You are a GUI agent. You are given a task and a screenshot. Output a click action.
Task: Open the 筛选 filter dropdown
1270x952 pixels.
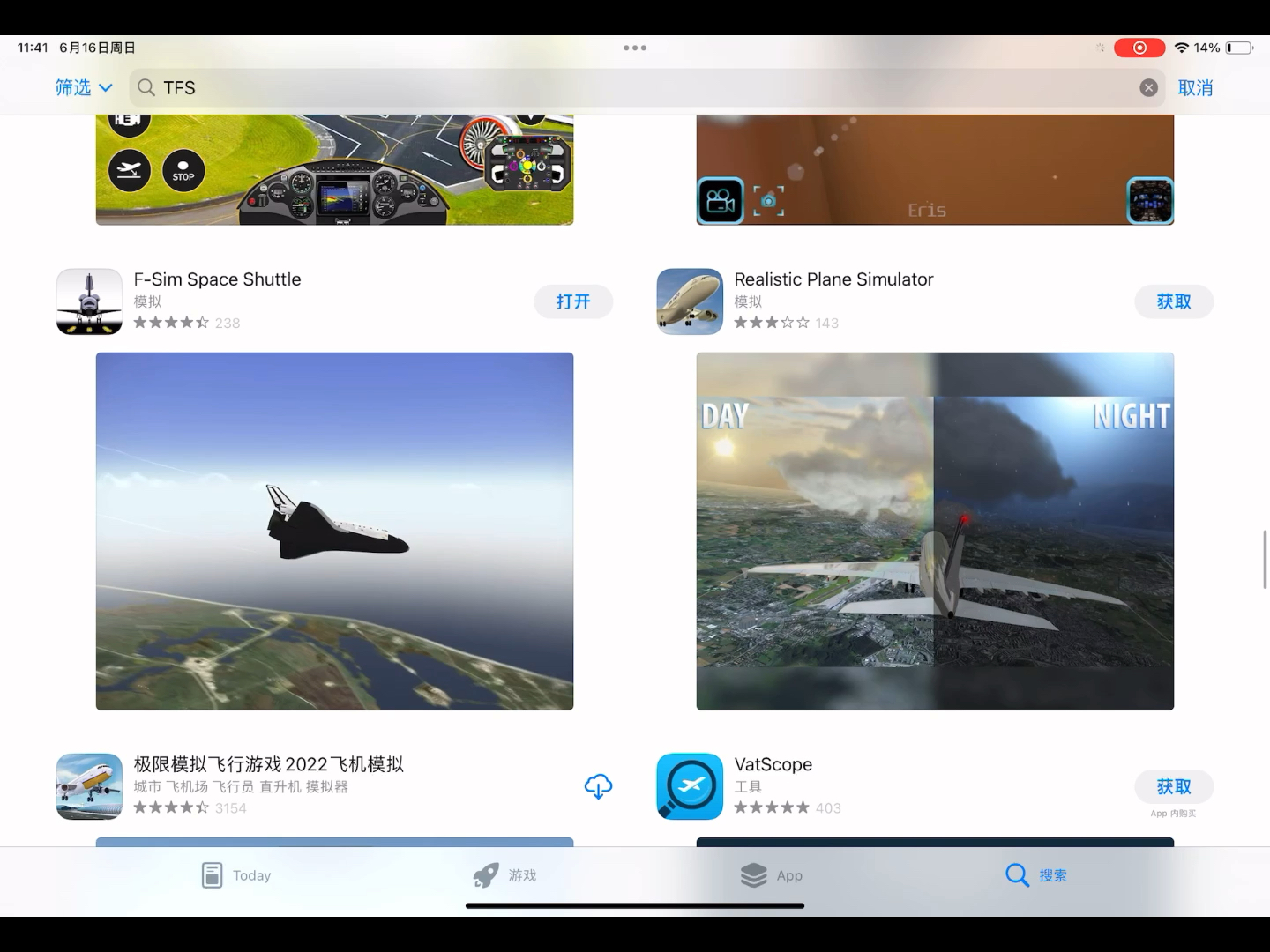[84, 87]
